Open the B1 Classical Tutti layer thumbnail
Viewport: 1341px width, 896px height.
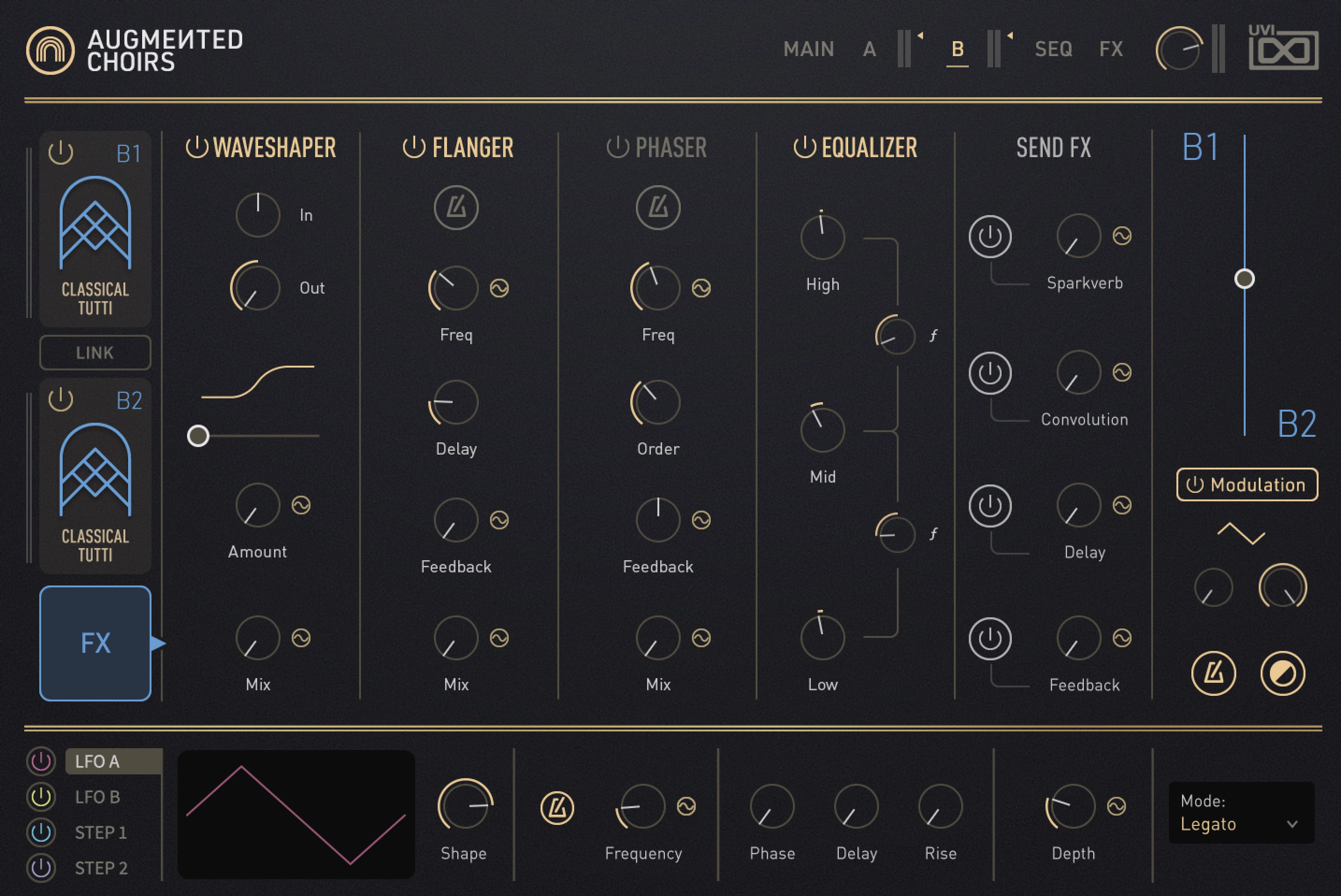coord(95,229)
